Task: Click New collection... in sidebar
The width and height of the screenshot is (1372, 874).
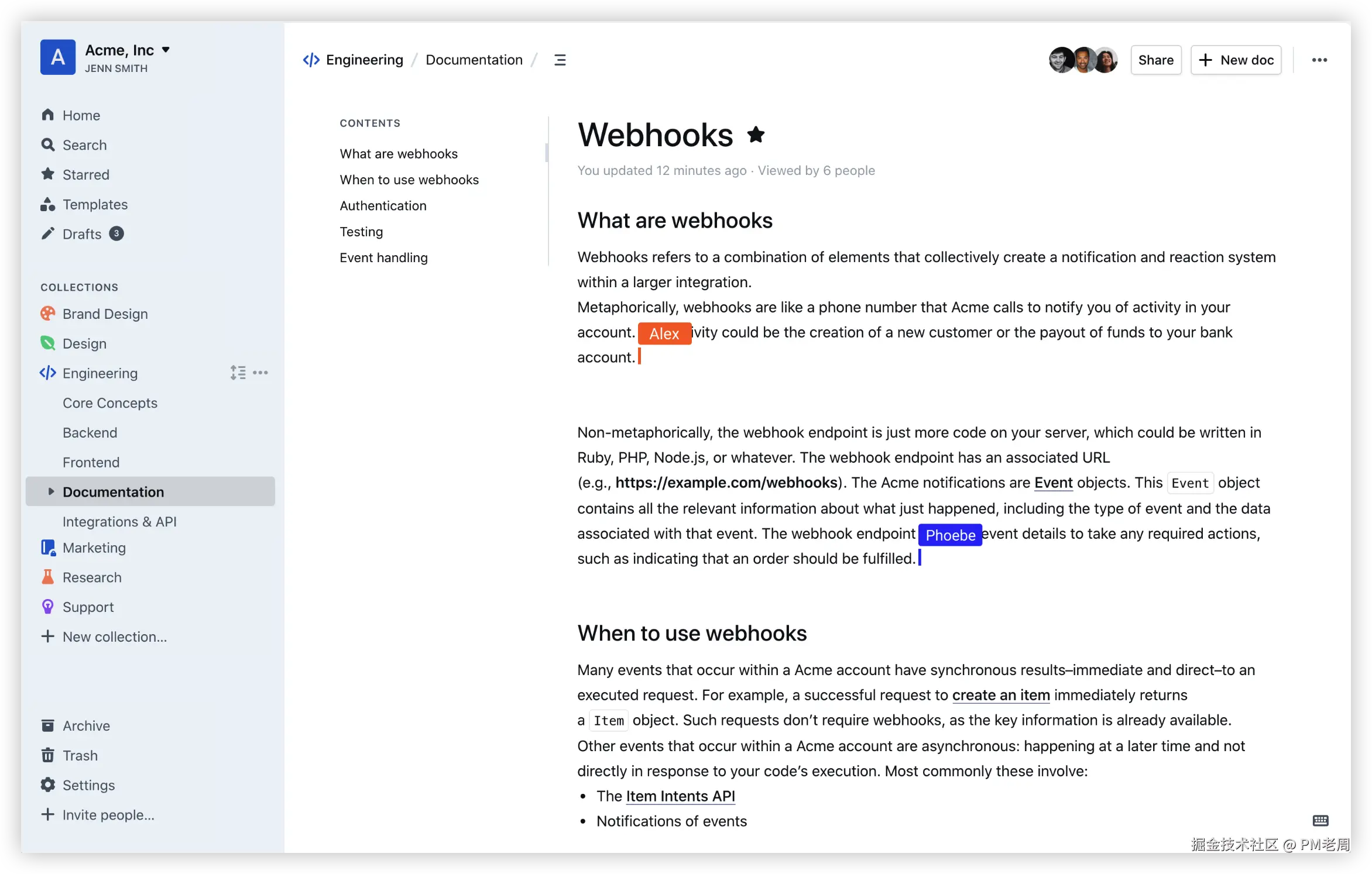Action: [x=114, y=636]
